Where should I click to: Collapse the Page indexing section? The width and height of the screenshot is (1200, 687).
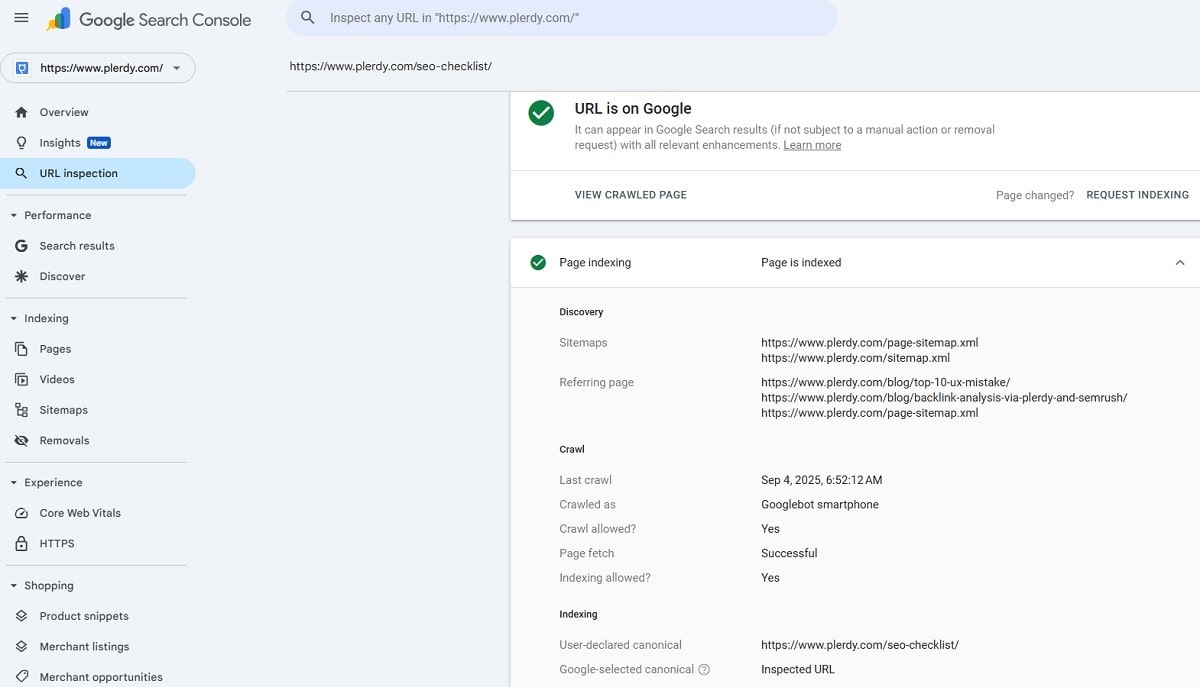pyautogui.click(x=1179, y=262)
